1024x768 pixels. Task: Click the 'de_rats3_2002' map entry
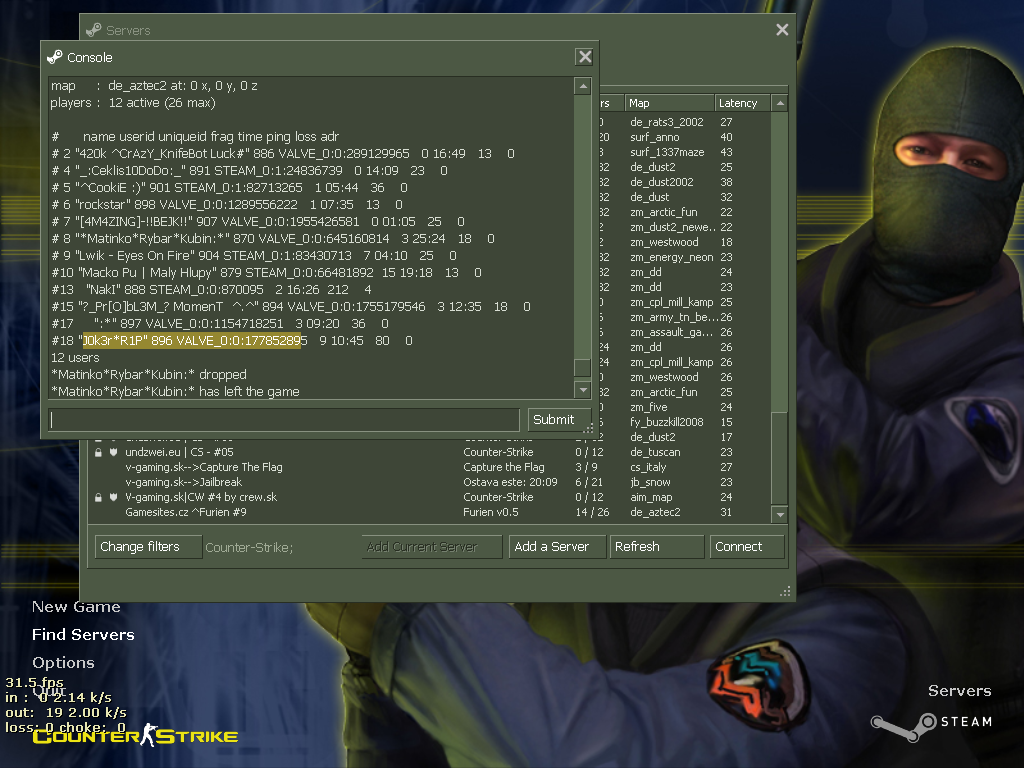(666, 122)
